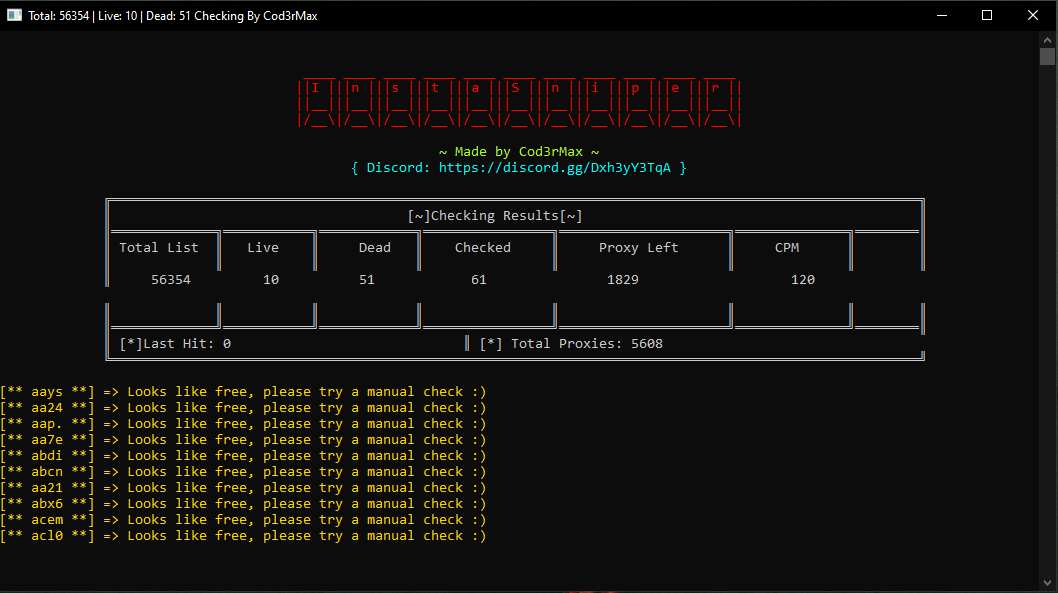Click the 'abcn' result line

[x=243, y=472]
